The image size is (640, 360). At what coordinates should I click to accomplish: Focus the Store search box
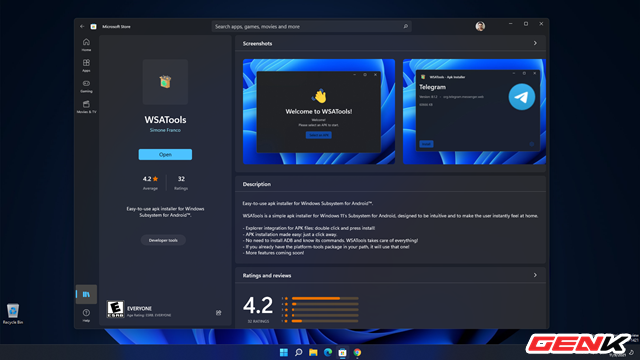pyautogui.click(x=311, y=27)
